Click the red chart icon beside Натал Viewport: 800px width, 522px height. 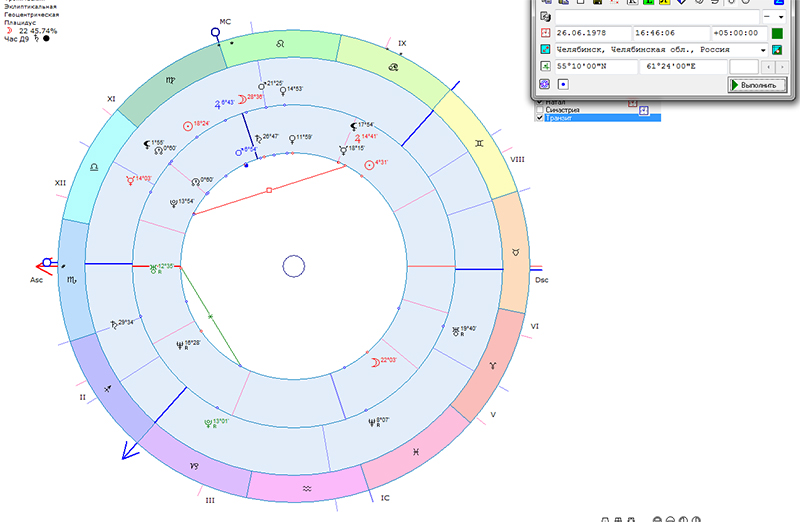point(631,102)
